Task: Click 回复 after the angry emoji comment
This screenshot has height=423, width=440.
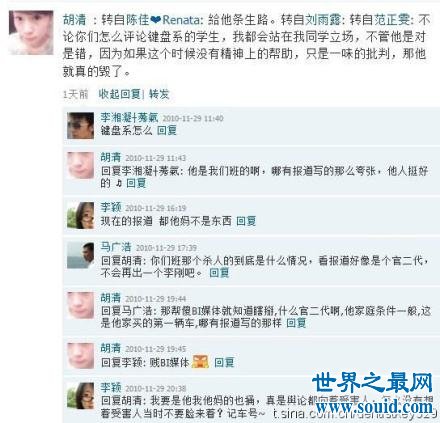Action: click(224, 362)
